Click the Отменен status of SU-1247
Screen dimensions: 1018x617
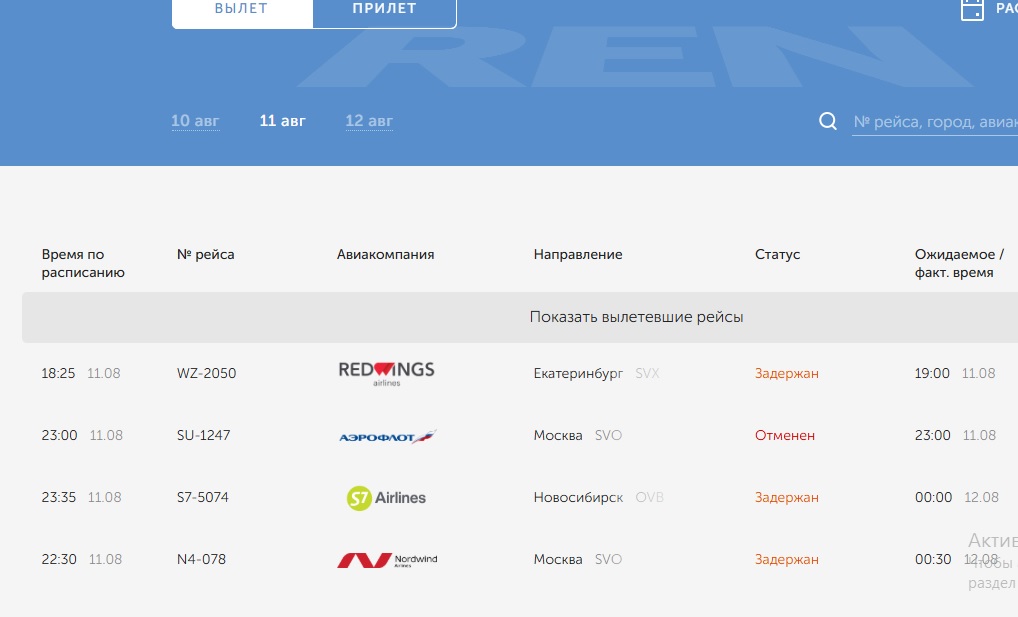pyautogui.click(x=785, y=435)
